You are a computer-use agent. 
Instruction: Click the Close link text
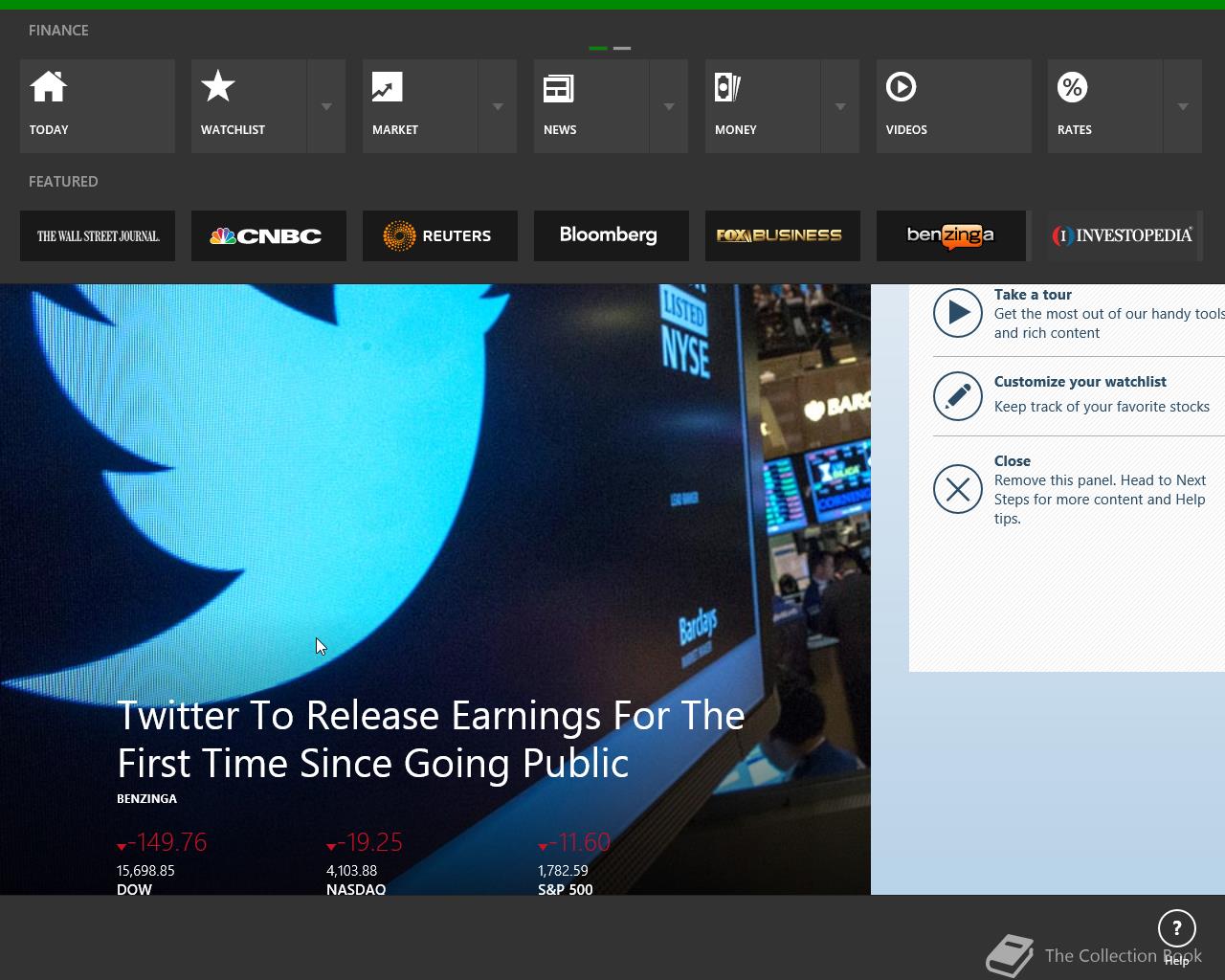(x=1013, y=461)
